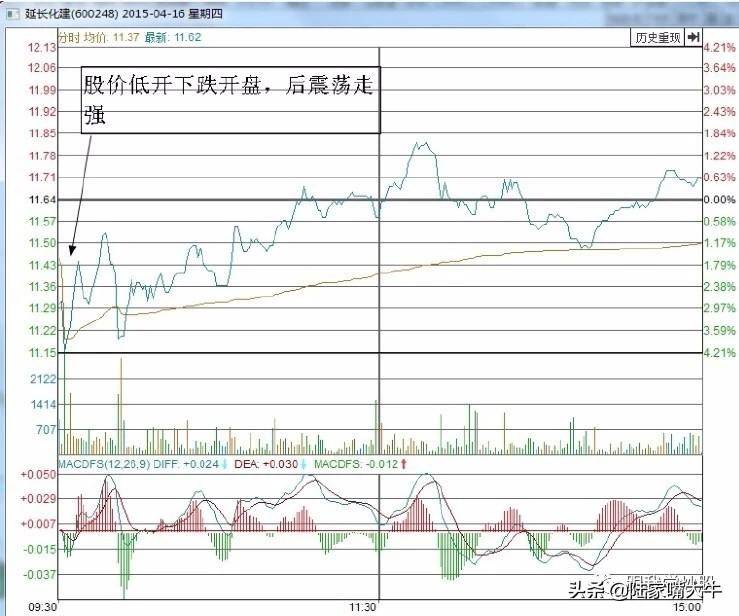Screen dimensions: 739x616
Task: Click the window icon beside 延长化建 title
Action: coord(13,14)
